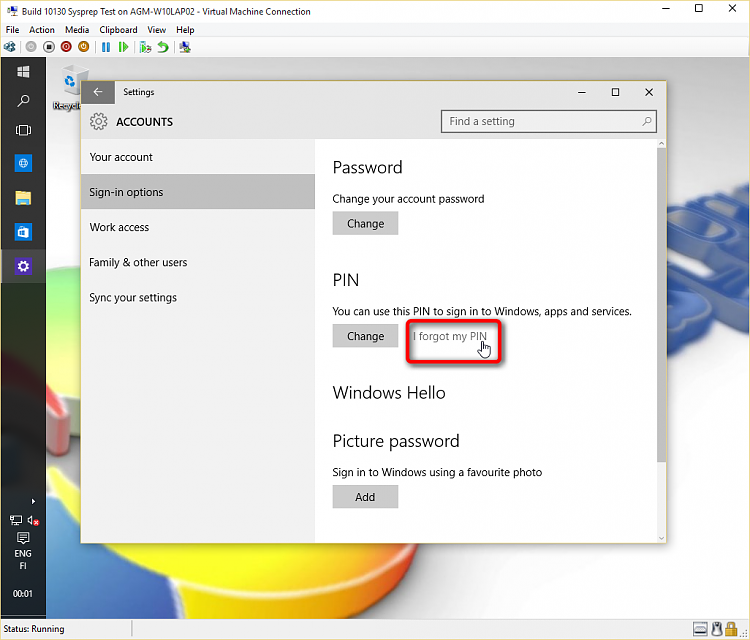The width and height of the screenshot is (750, 640).
Task: Open the Help menu
Action: click(x=185, y=30)
